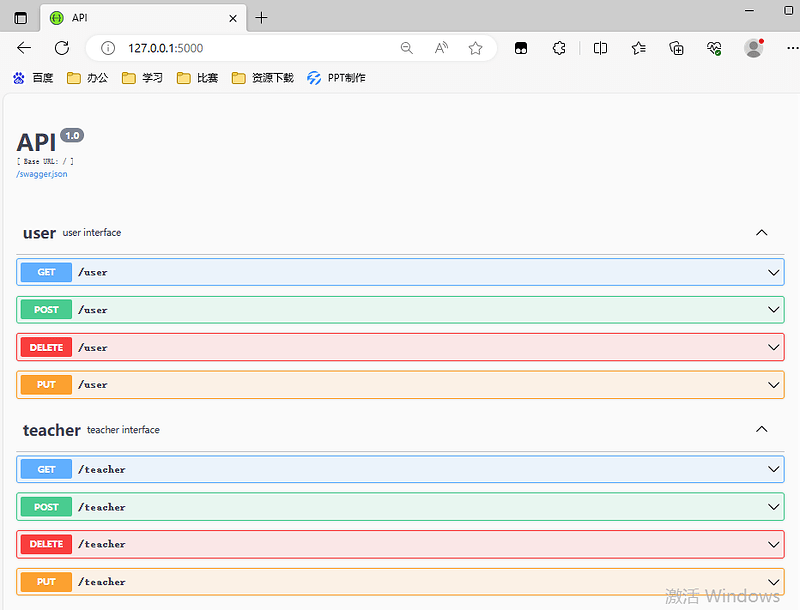This screenshot has width=800, height=610.
Task: Click the 'user interface' description text
Action: tap(92, 233)
